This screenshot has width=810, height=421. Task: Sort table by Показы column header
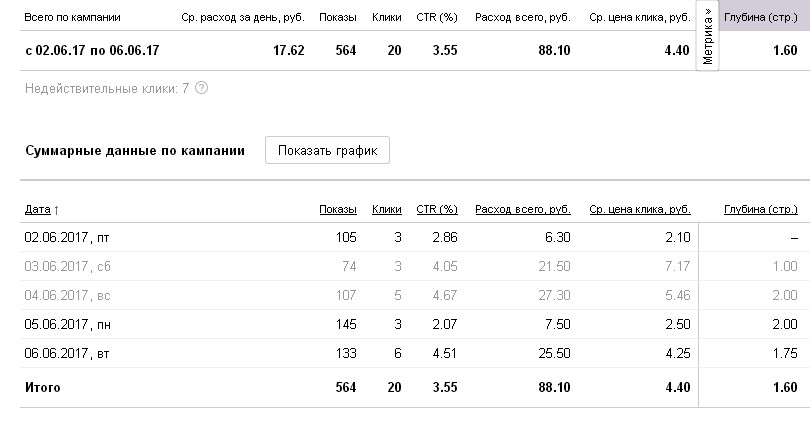[337, 209]
